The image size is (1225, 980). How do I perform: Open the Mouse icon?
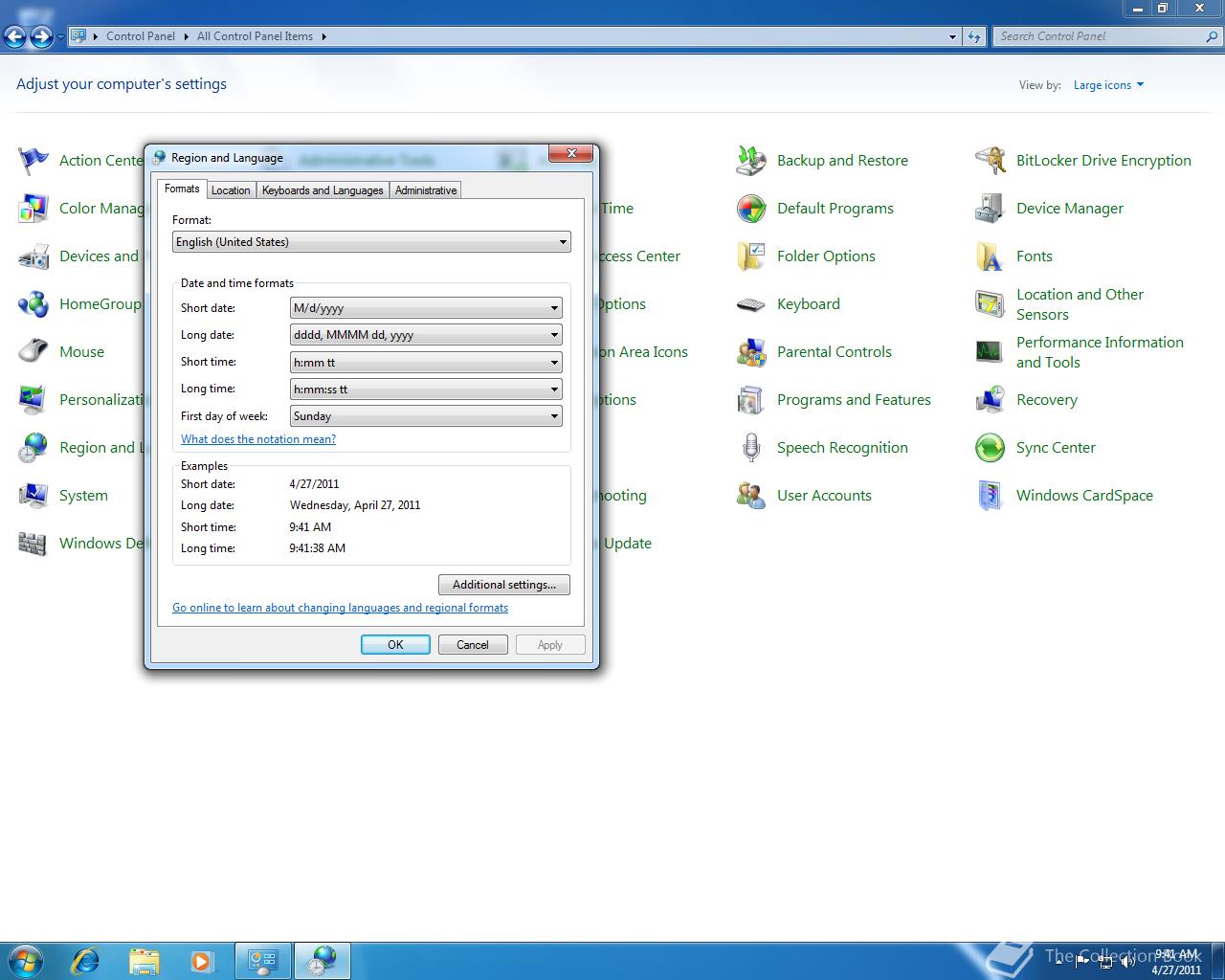[x=33, y=351]
